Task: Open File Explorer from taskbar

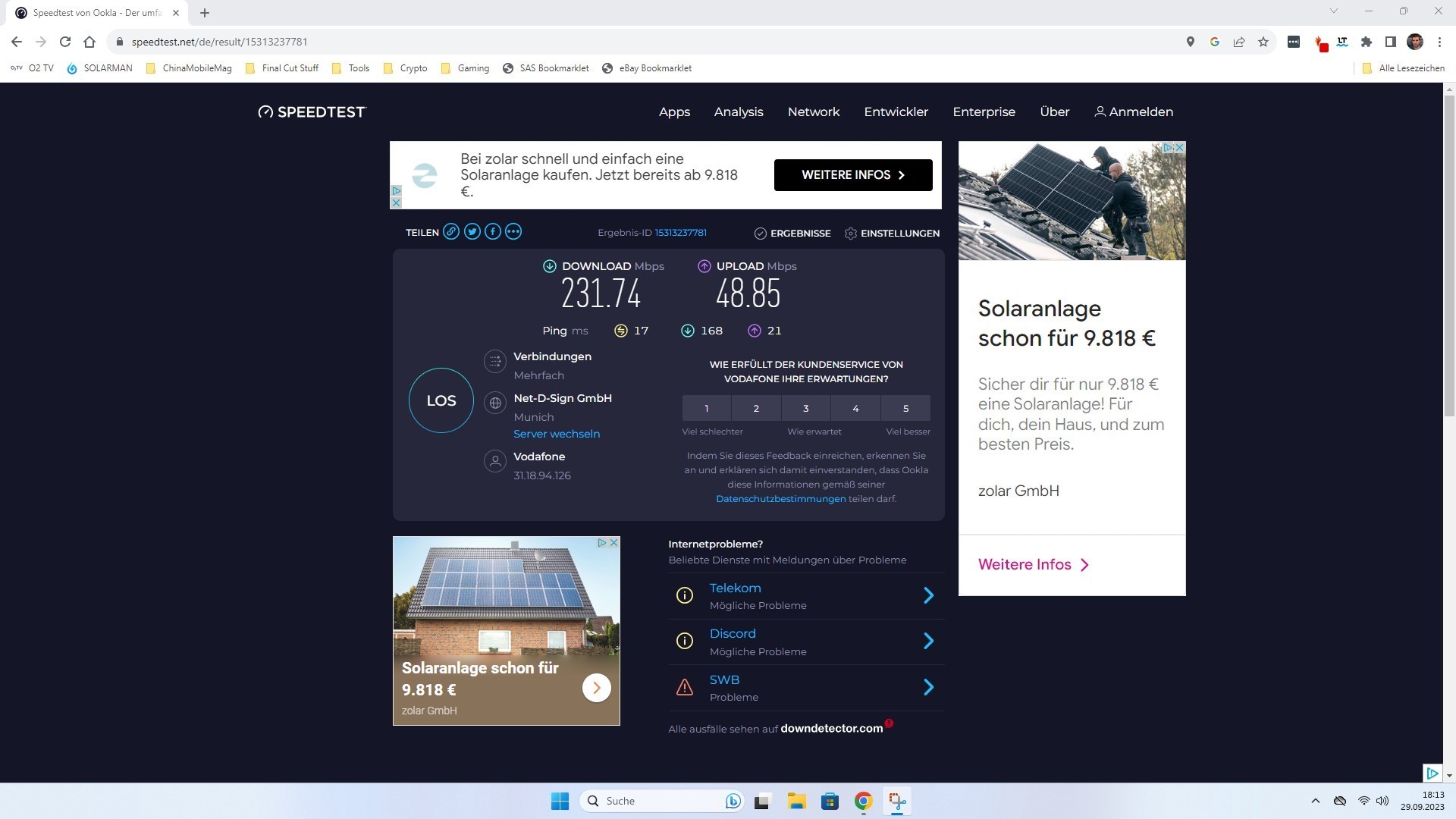Action: 796,801
